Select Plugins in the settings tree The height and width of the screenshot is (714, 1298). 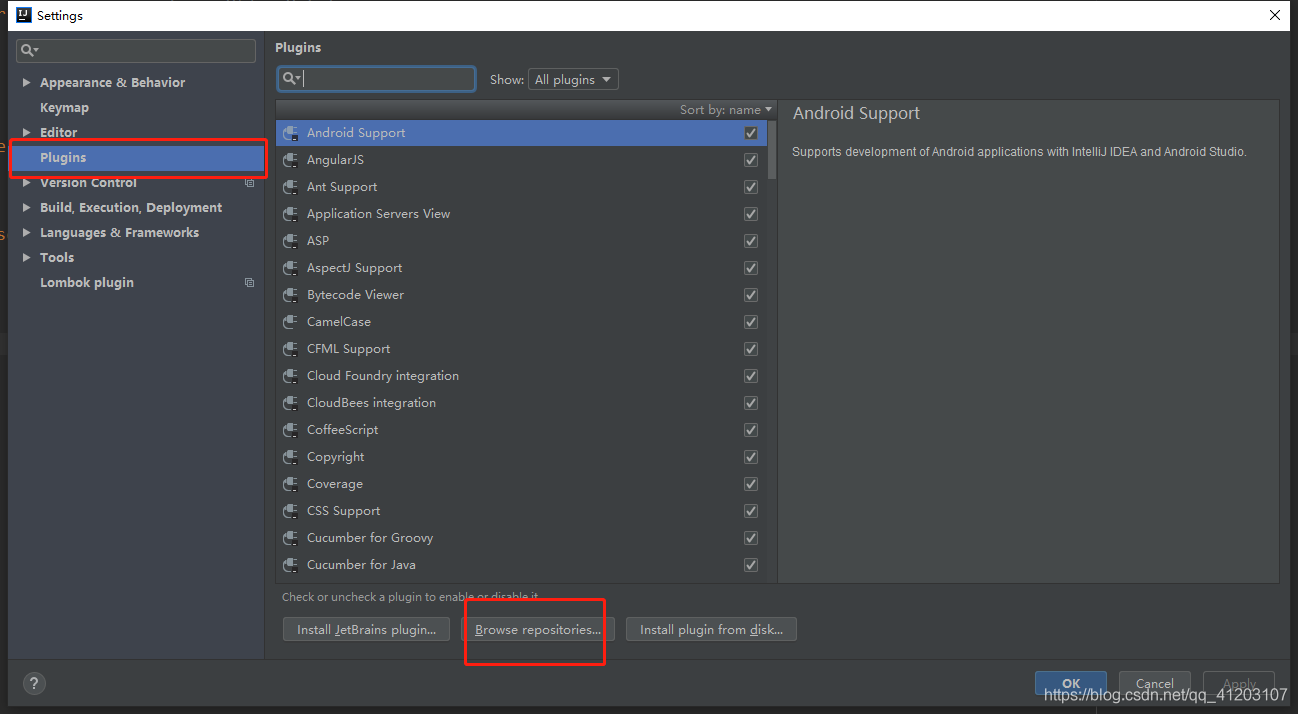[x=138, y=158]
